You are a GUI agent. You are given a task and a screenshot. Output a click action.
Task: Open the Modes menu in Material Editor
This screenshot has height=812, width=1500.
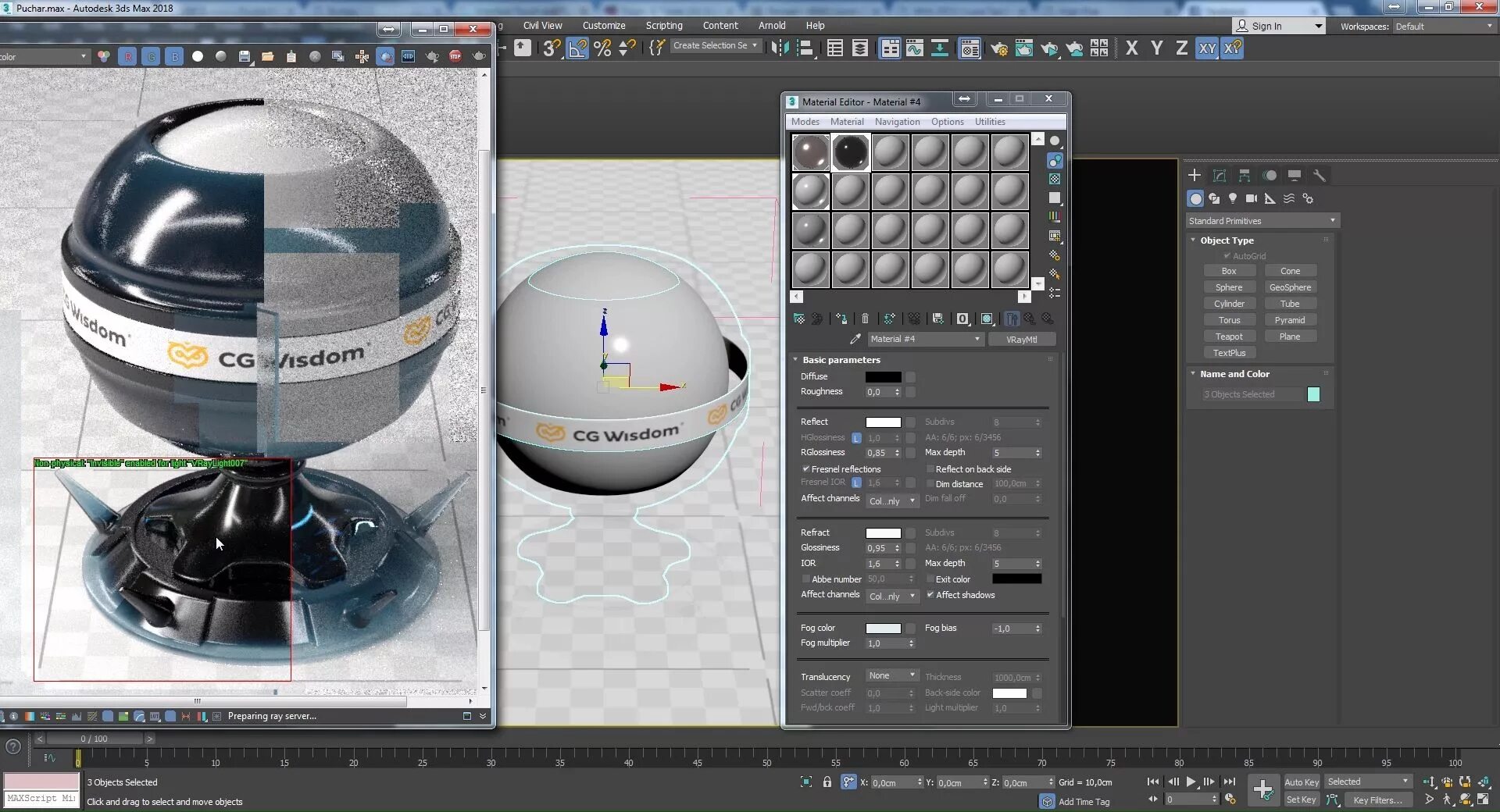click(x=805, y=122)
